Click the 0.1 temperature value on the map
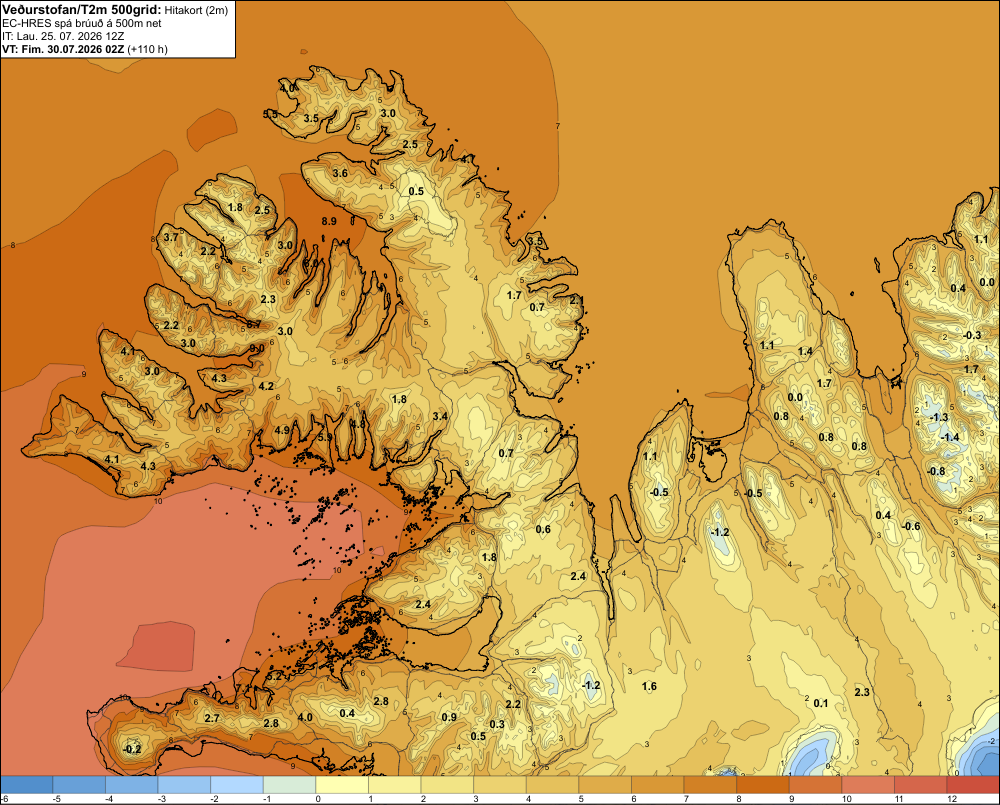Viewport: 1000px width, 805px height. [x=821, y=703]
